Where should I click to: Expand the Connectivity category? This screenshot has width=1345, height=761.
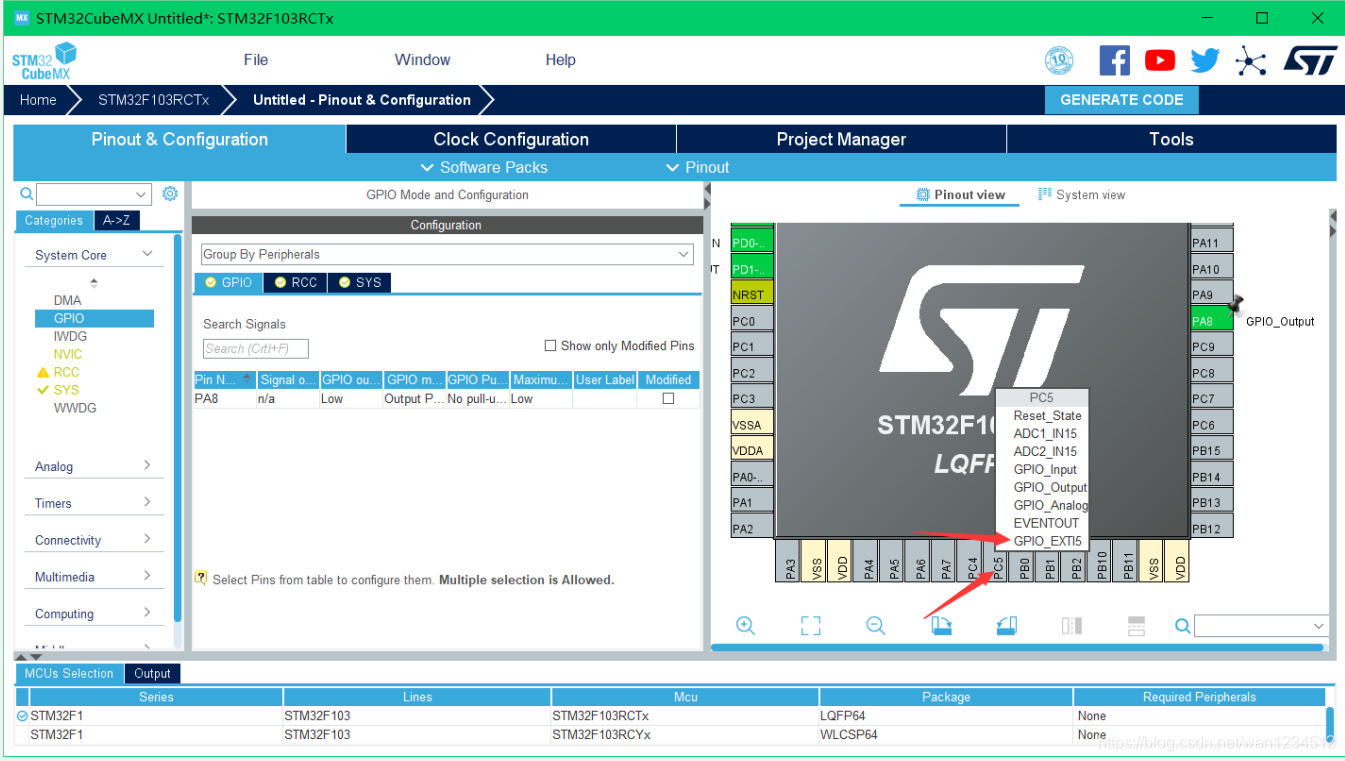tap(92, 540)
